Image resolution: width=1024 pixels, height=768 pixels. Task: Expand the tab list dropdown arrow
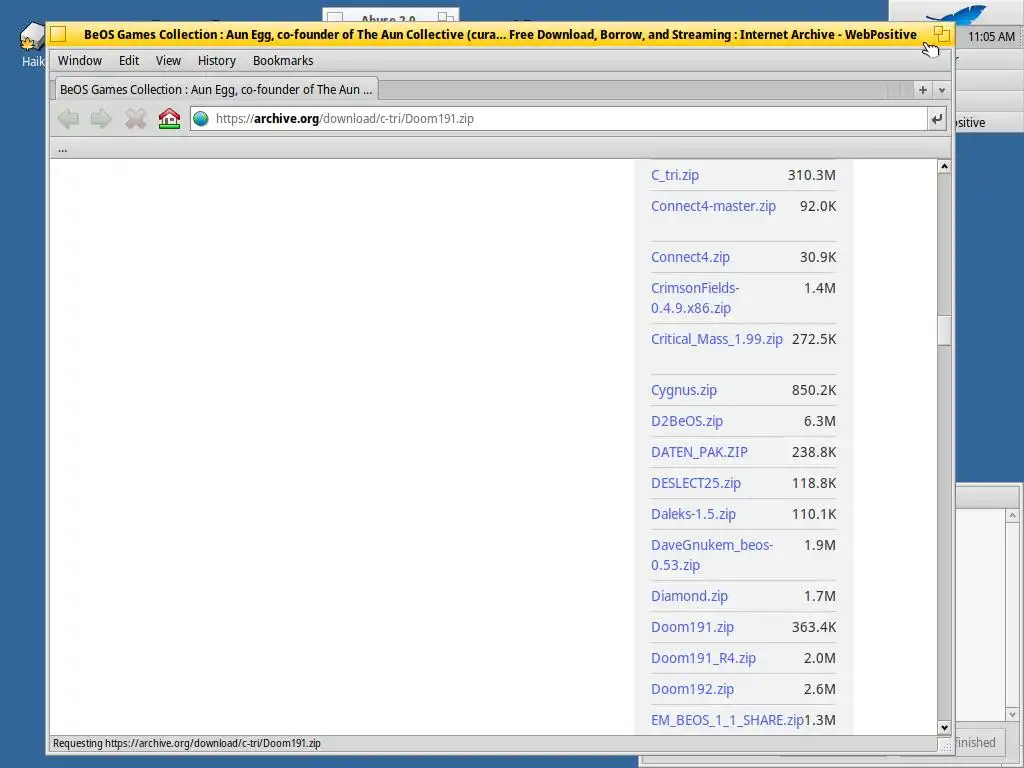(942, 90)
